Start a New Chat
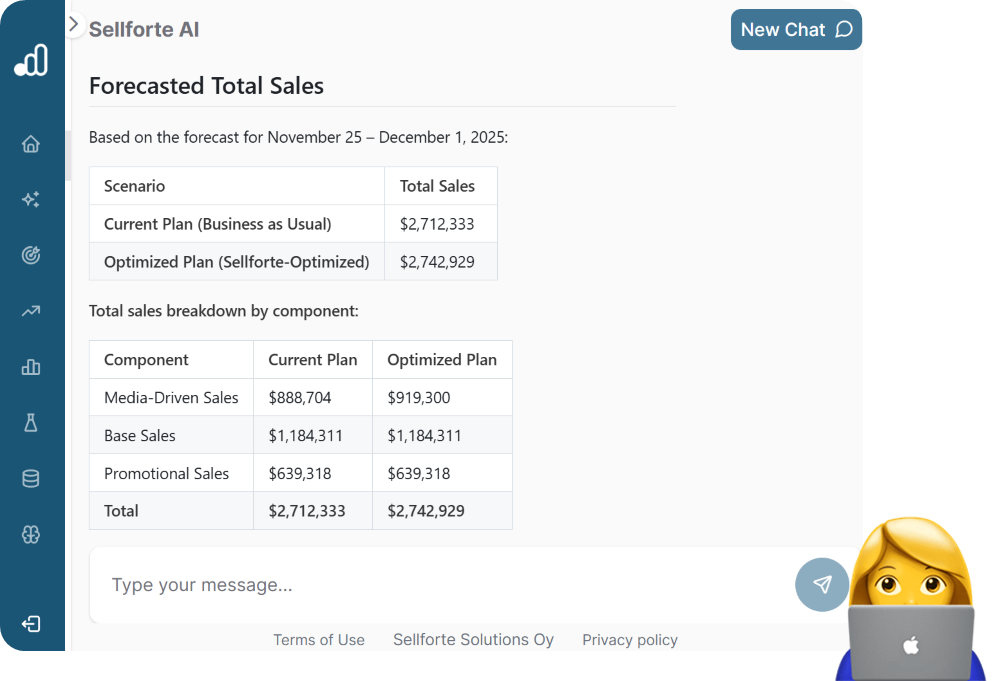 tap(796, 30)
